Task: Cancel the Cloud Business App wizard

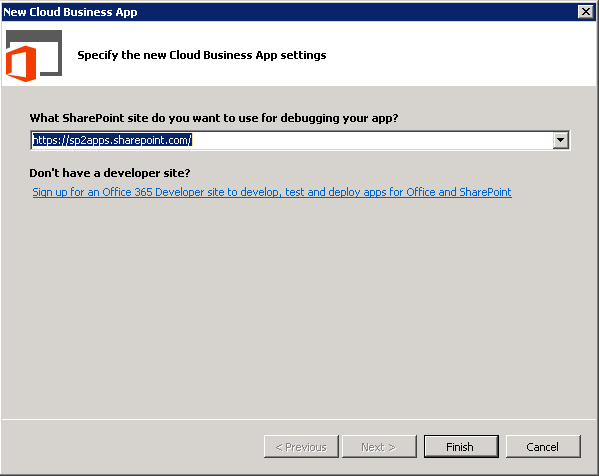Action: point(543,446)
